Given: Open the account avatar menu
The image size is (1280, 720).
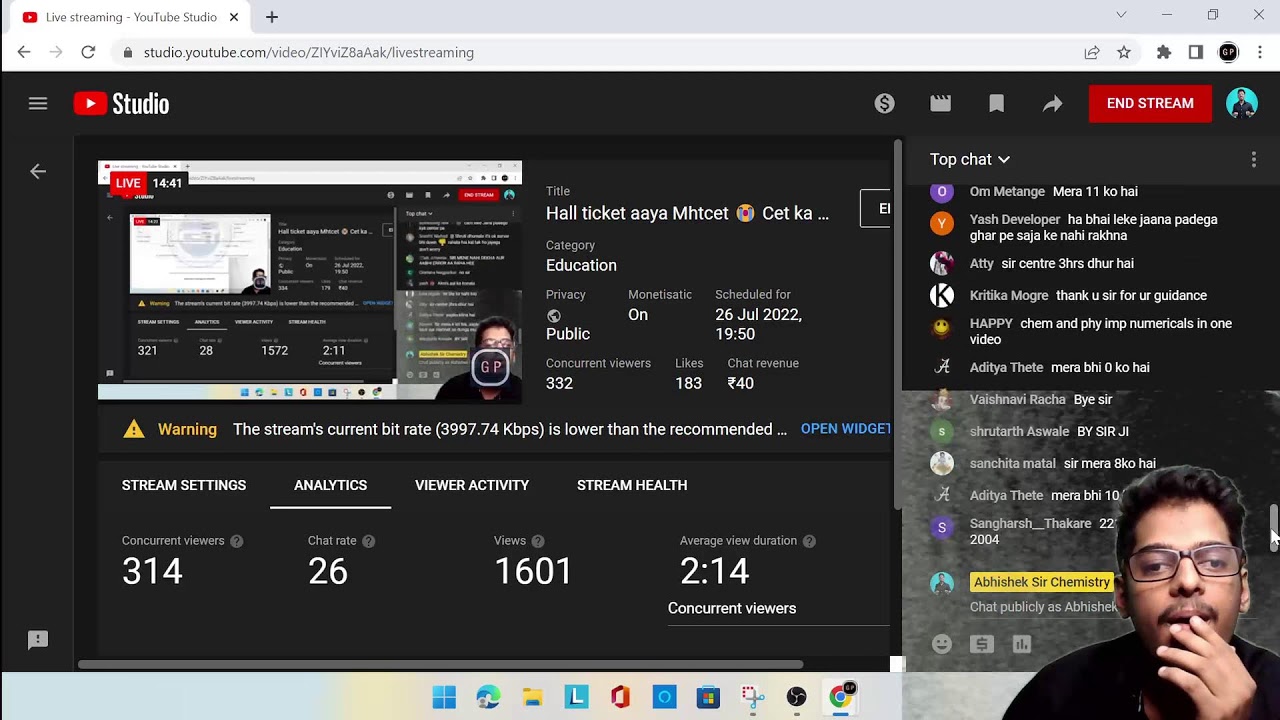Looking at the screenshot, I should coord(1242,103).
